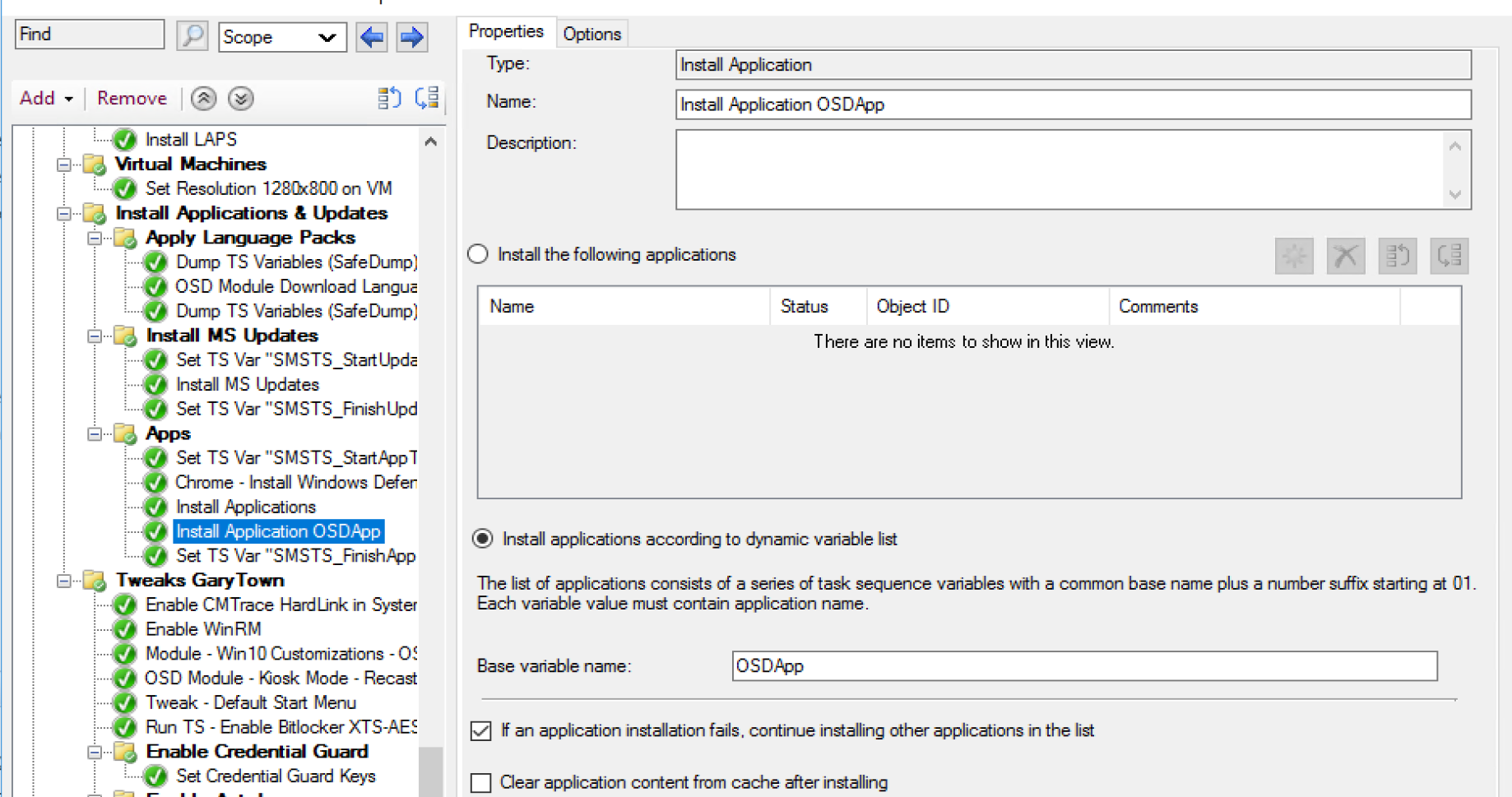Click the move step up arrow icon
The height and width of the screenshot is (797, 1512).
click(x=204, y=99)
